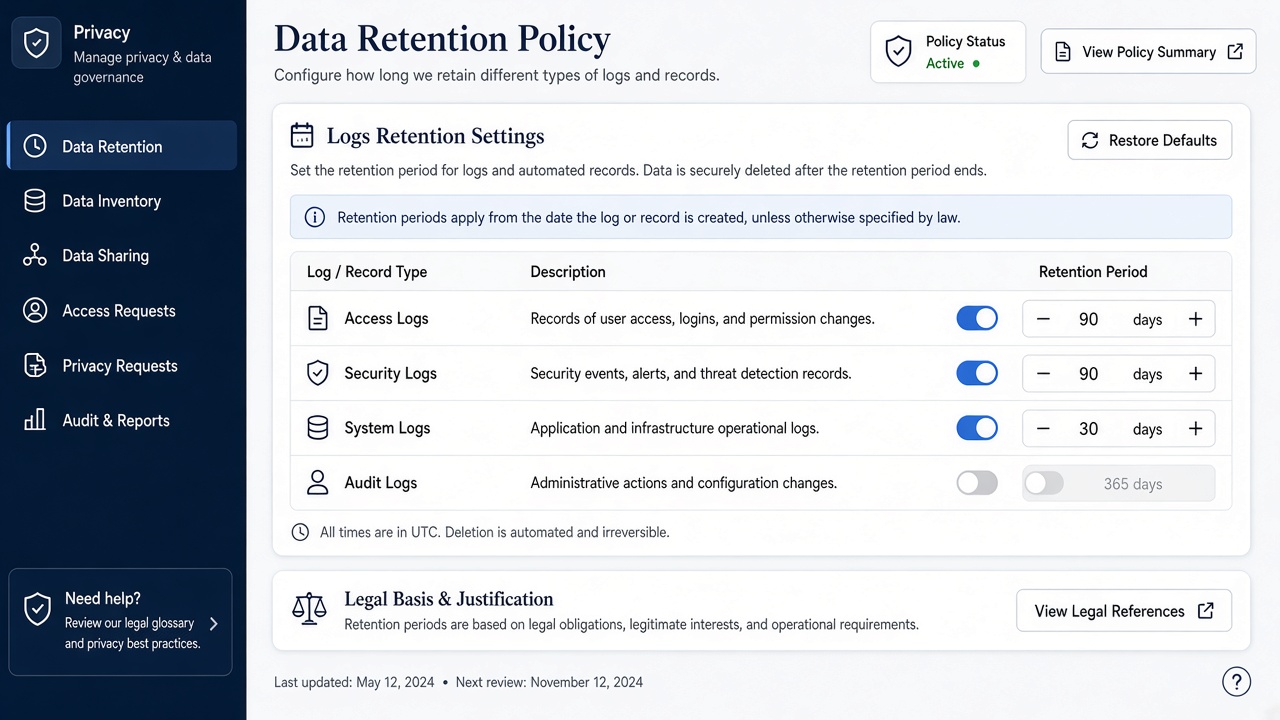
Task: Click the info icon in the retention notice
Action: 315,217
